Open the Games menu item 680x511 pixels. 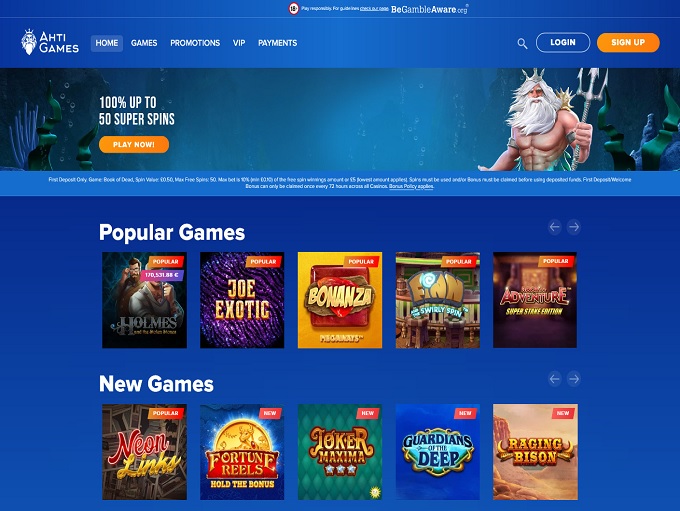[144, 43]
